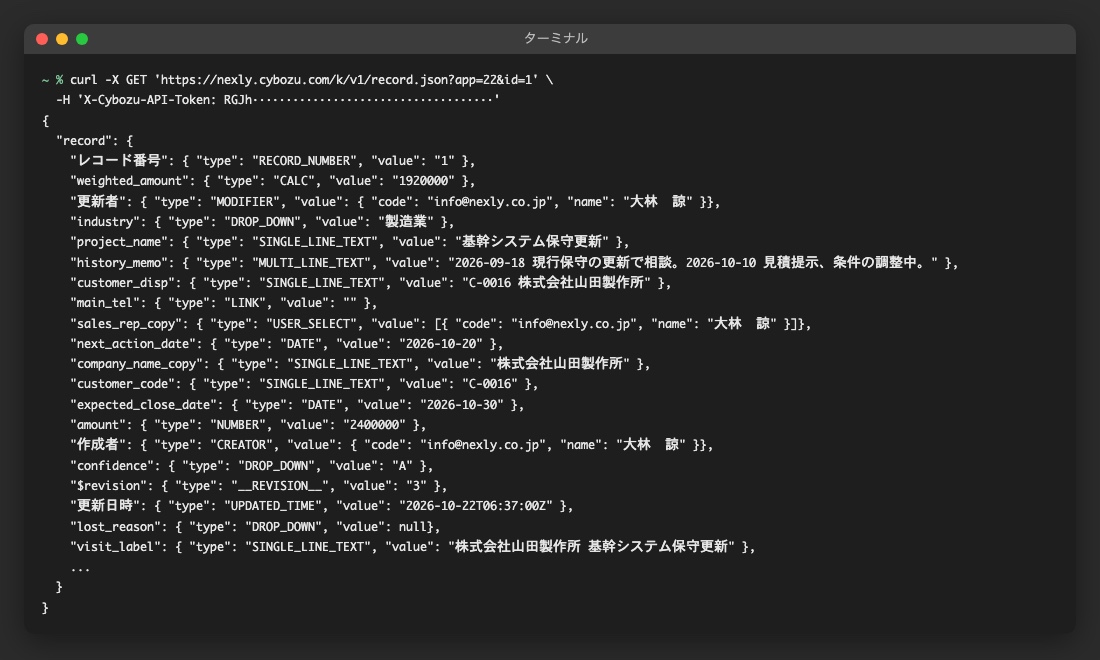Click the weighted_amount value "1920000"

(423, 181)
